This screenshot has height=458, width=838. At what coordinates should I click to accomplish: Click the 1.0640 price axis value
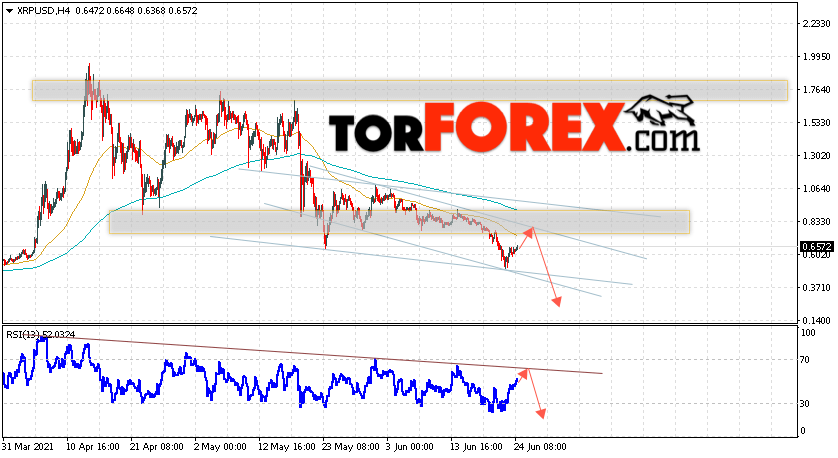click(817, 189)
